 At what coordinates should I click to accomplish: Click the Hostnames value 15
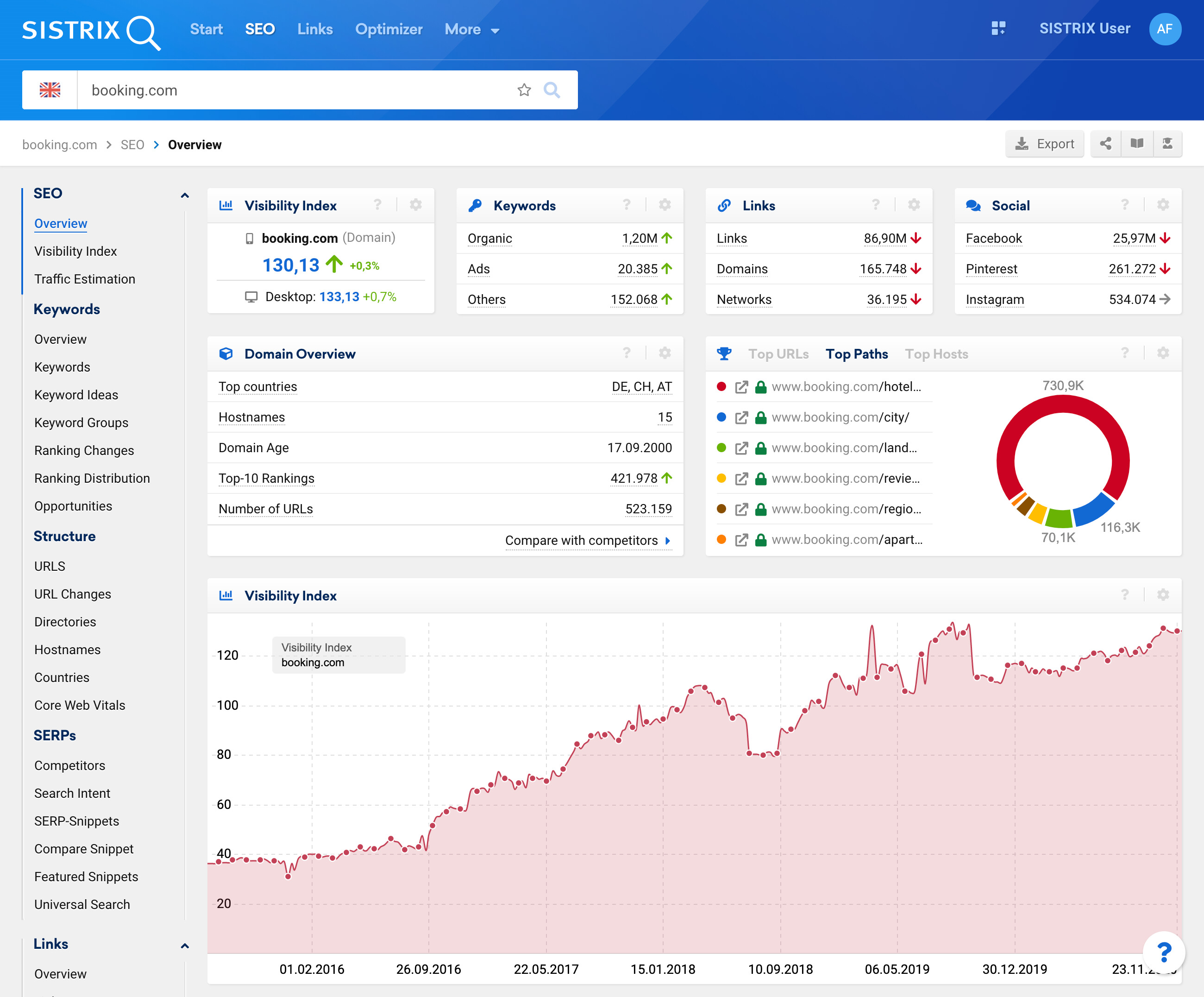665,417
